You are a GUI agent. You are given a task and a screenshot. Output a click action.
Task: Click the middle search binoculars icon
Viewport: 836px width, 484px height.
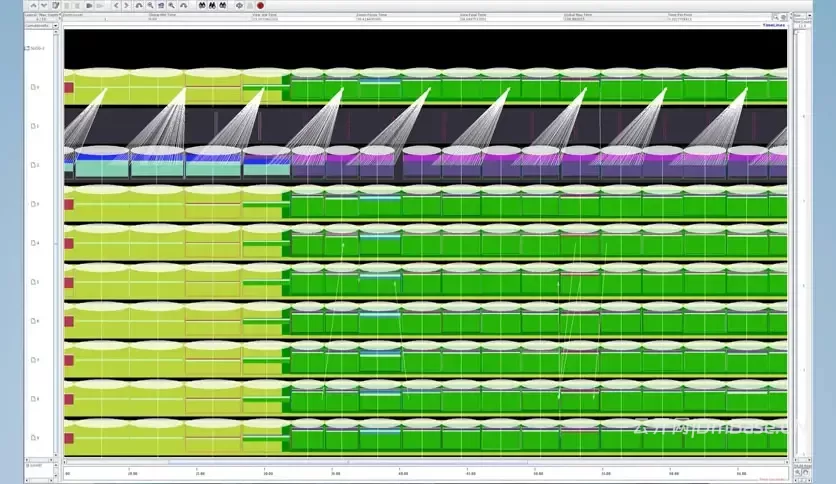212,5
